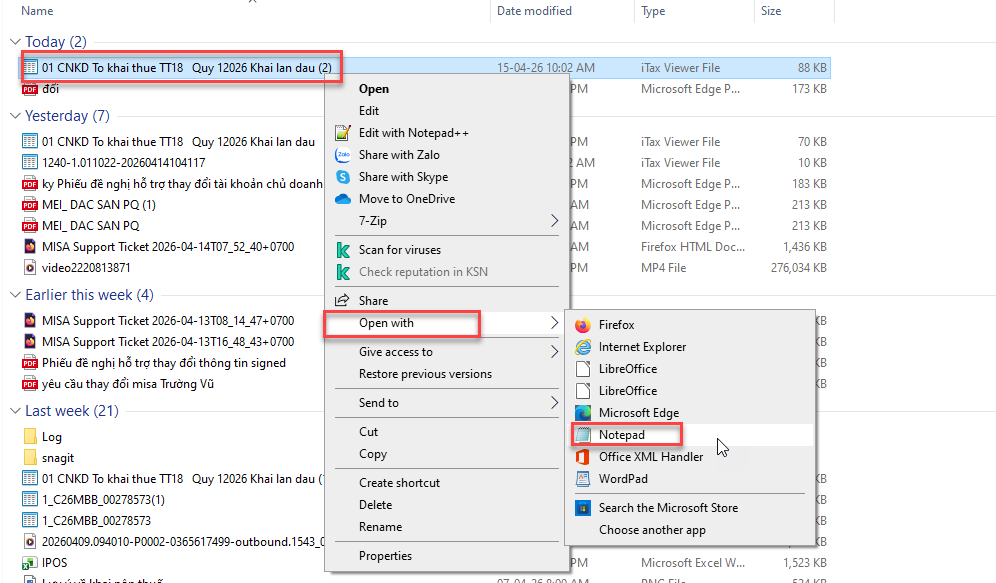
Task: Sort files by Date modified column
Action: pyautogui.click(x=535, y=11)
